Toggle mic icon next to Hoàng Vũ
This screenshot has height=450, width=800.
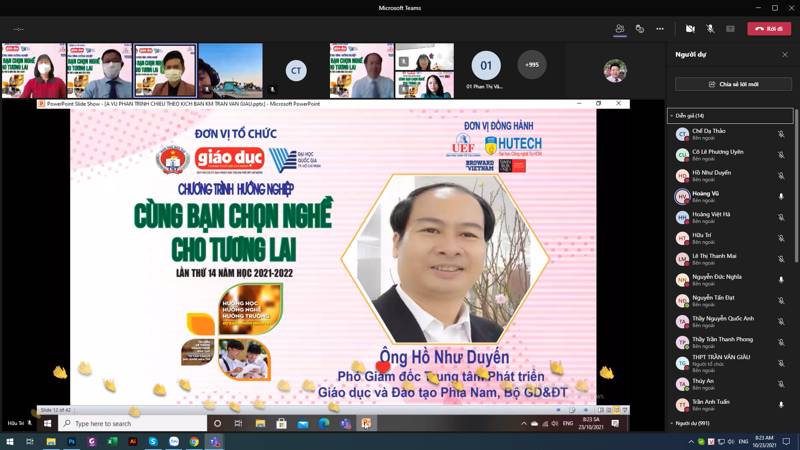781,196
